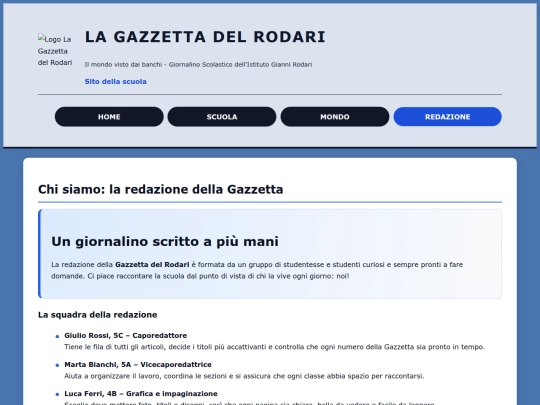Click the bold 'Gazzetta del Rodari' text
Screen dimensions: 540x405
152,264
